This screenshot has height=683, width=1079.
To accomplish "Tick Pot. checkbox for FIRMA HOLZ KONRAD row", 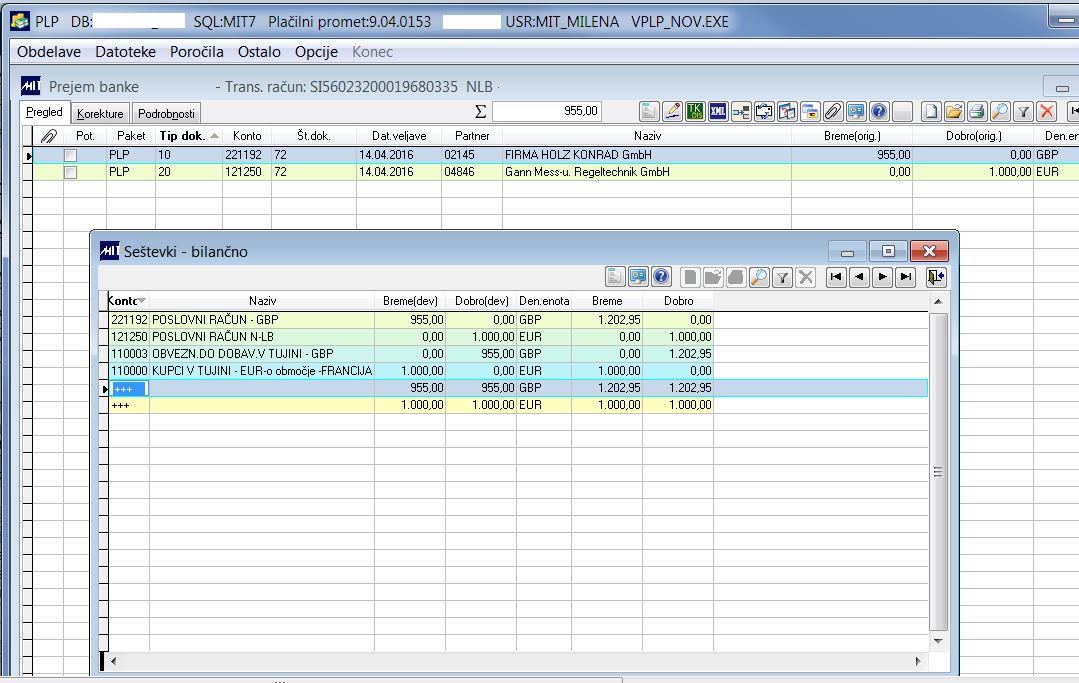I will [70, 155].
